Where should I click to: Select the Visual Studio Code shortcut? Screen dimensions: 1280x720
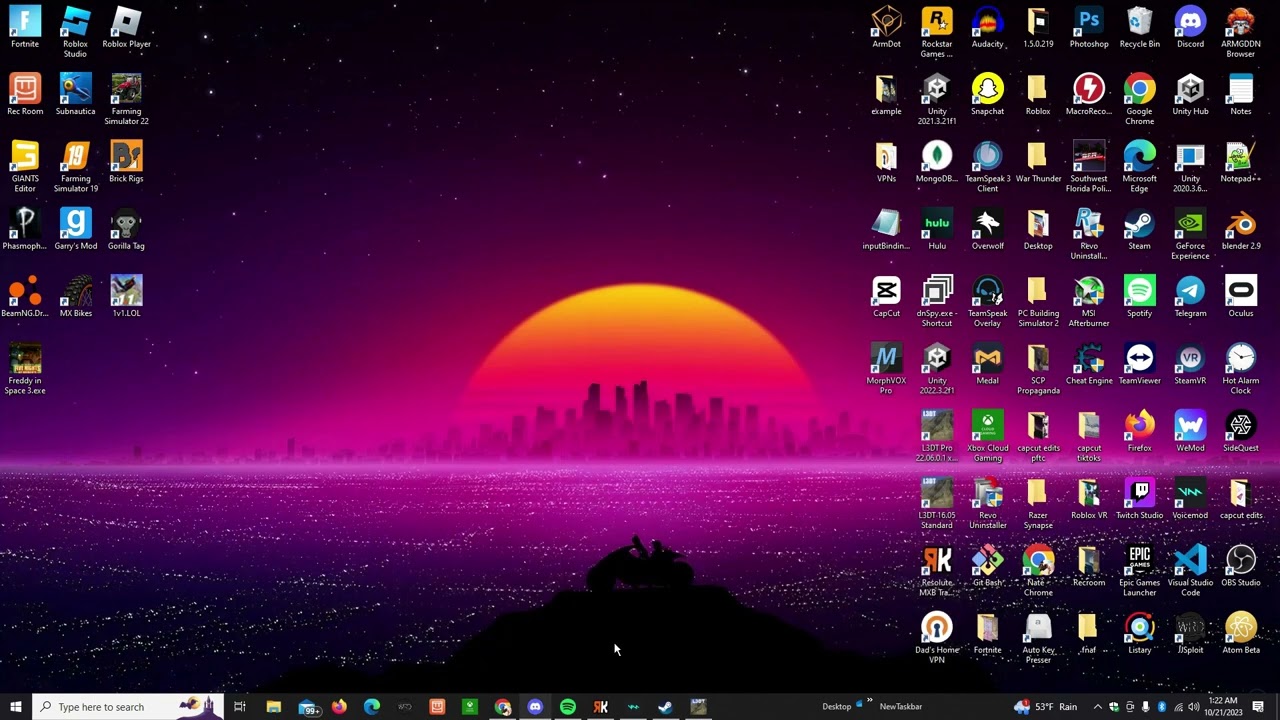coord(1190,571)
